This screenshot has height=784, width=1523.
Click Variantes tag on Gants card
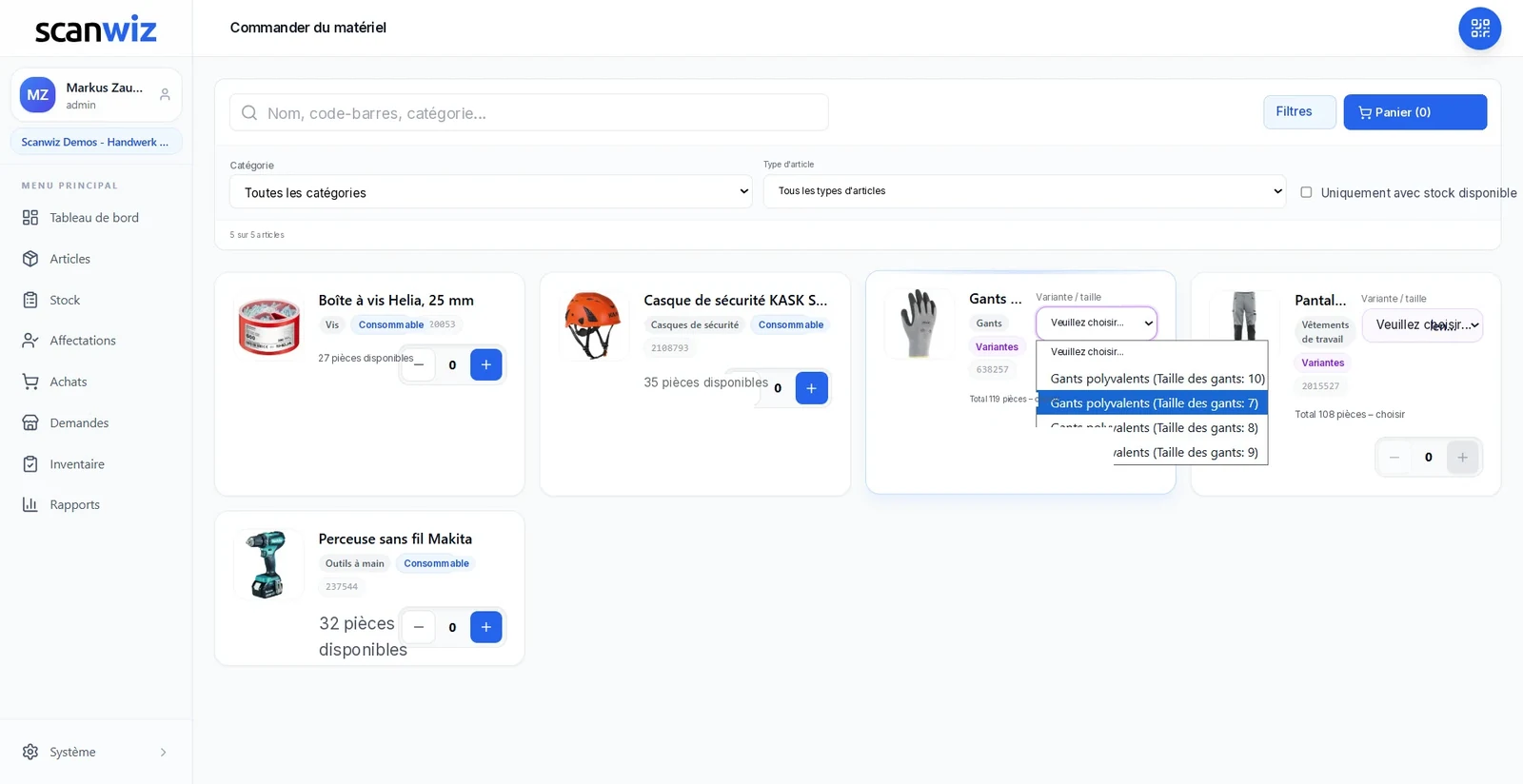point(997,347)
